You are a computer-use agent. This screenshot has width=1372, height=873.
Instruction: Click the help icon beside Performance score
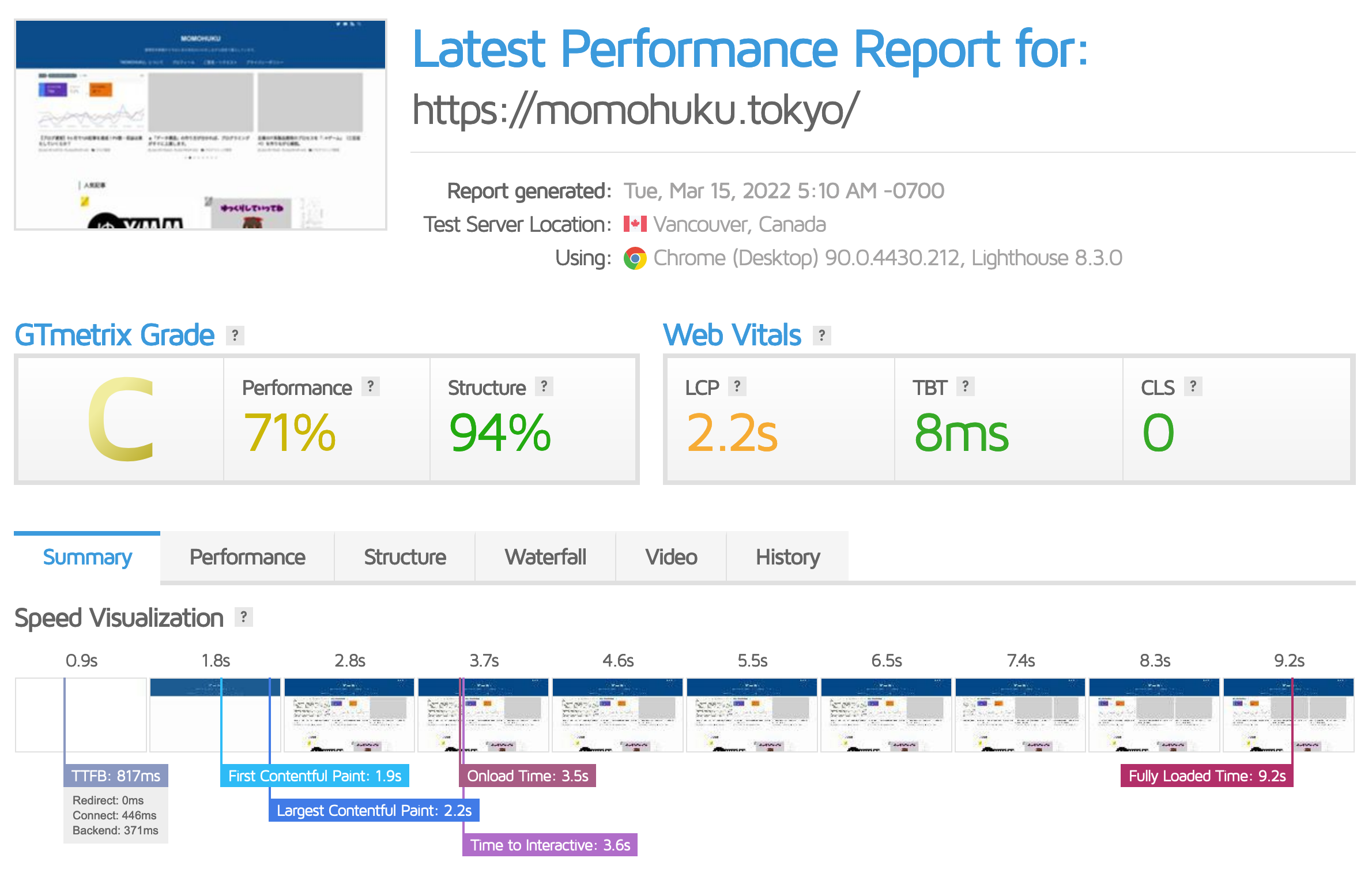tap(371, 386)
